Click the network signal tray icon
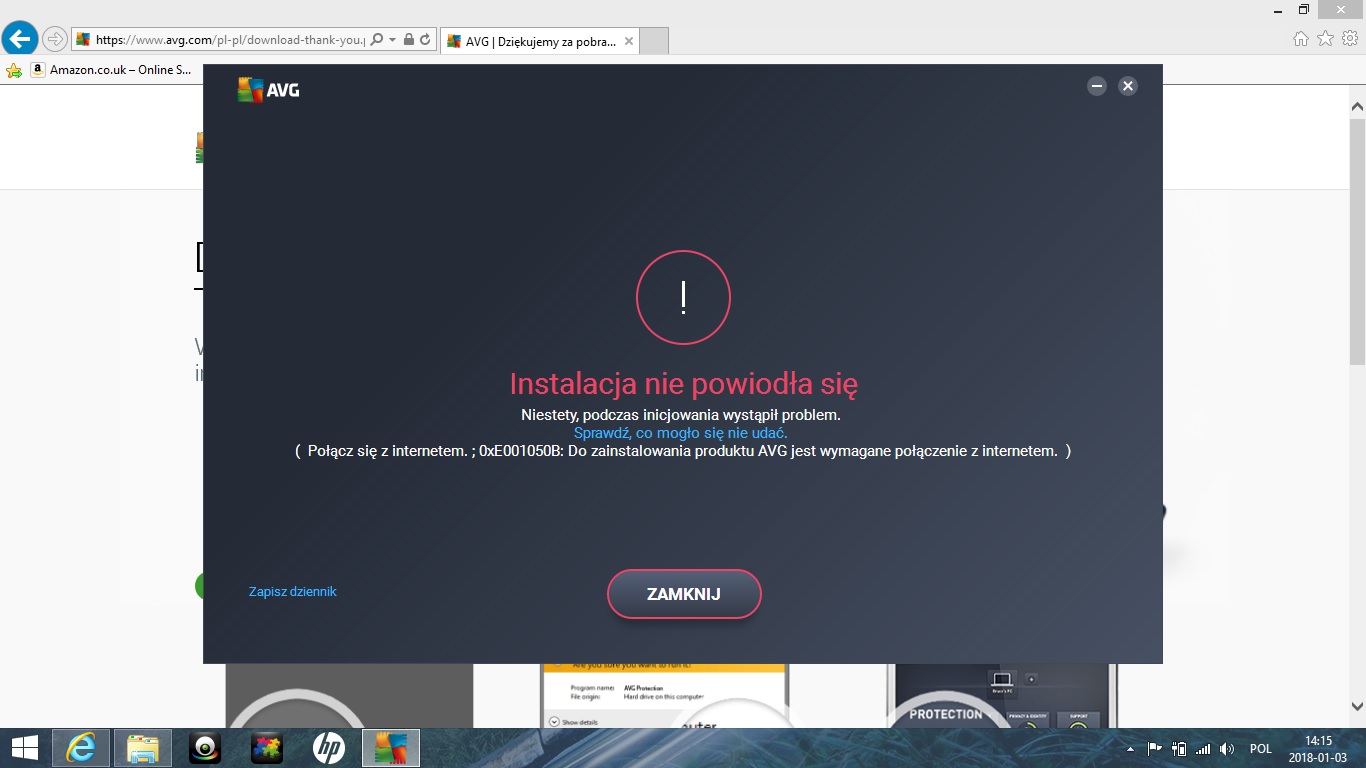 pos(1203,749)
